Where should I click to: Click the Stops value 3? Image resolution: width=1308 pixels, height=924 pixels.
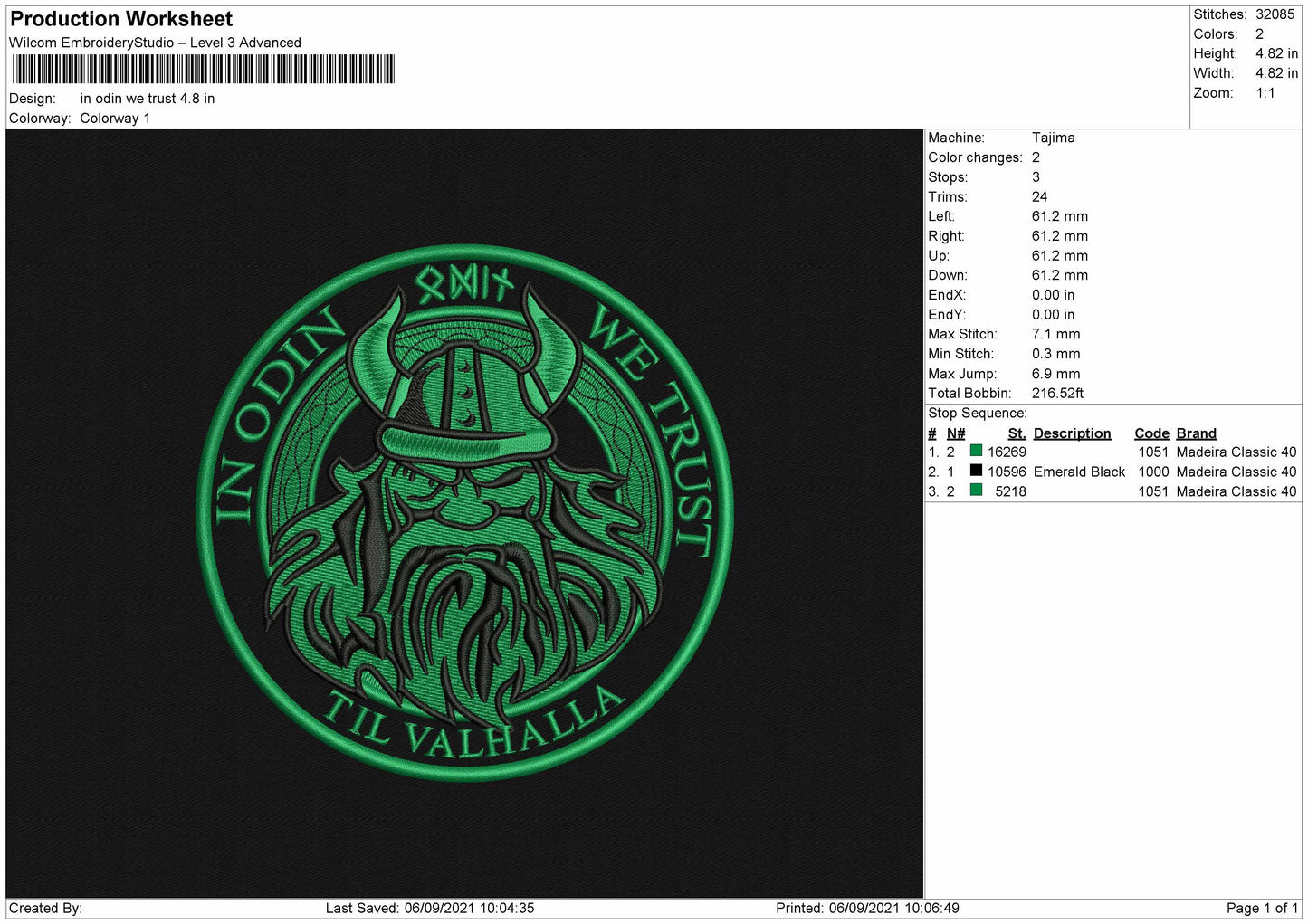point(1036,177)
